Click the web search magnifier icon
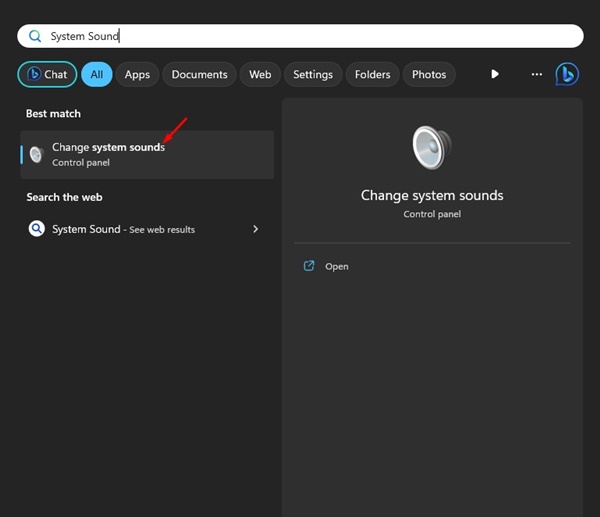600x517 pixels. click(x=37, y=229)
